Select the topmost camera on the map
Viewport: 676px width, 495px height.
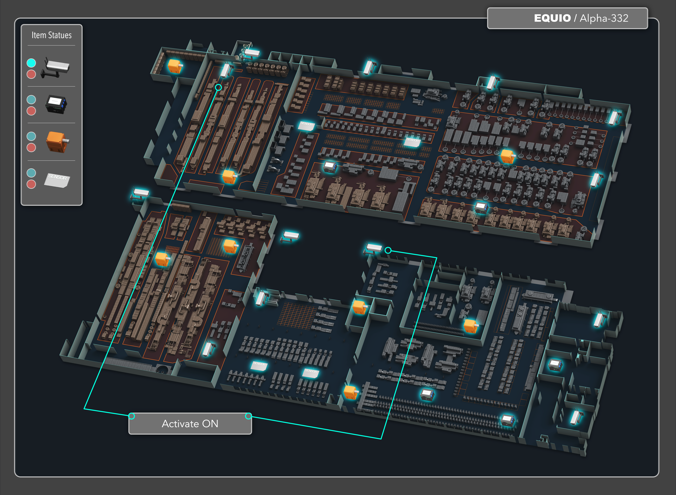(x=250, y=54)
